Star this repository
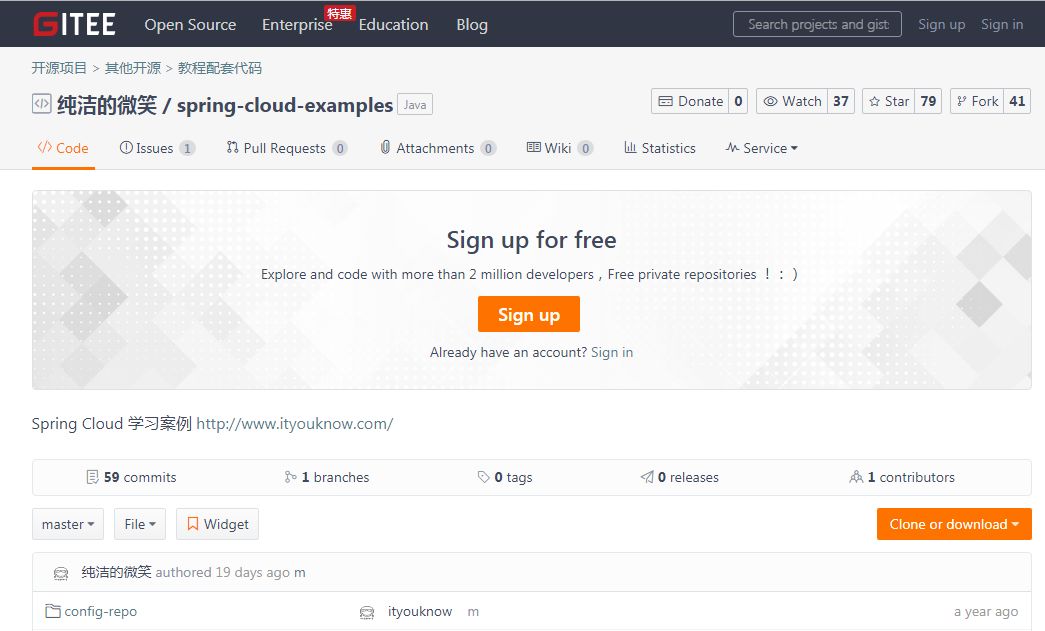 click(x=888, y=101)
